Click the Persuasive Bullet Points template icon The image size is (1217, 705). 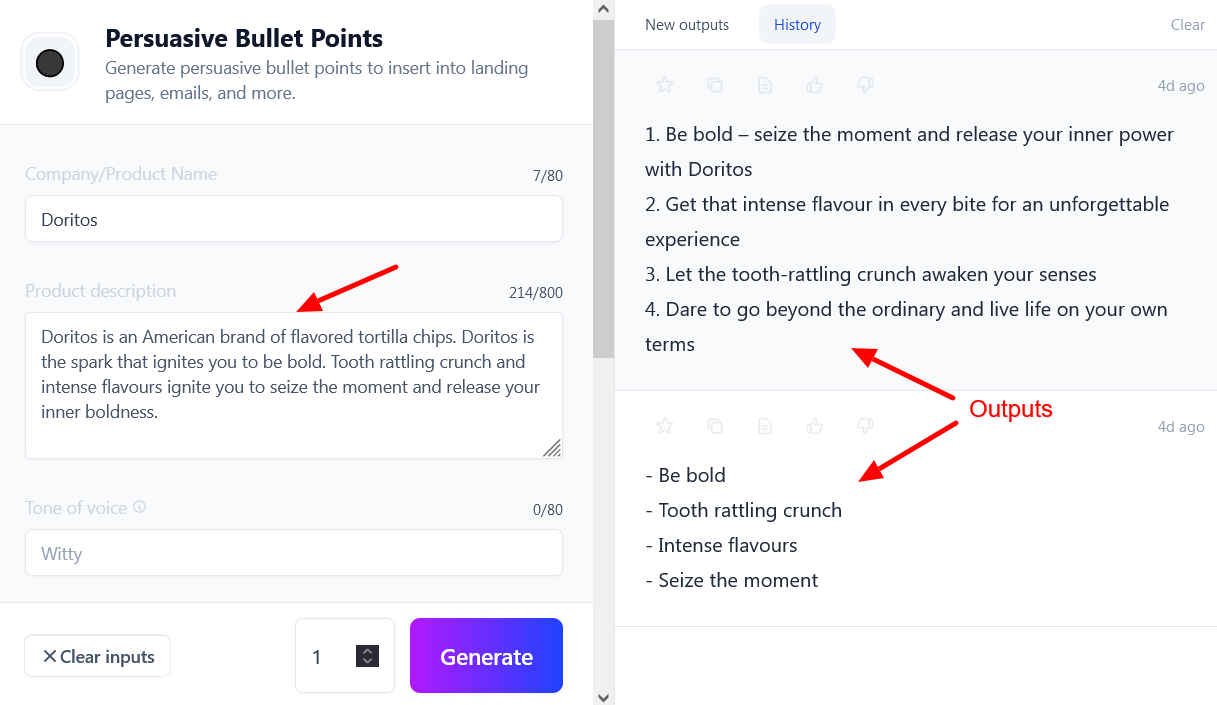(50, 64)
